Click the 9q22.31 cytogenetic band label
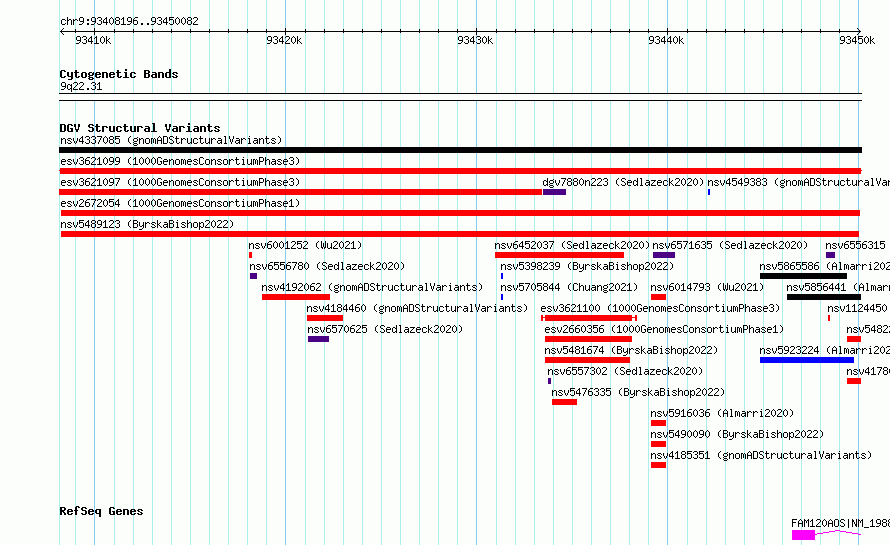 tap(81, 86)
